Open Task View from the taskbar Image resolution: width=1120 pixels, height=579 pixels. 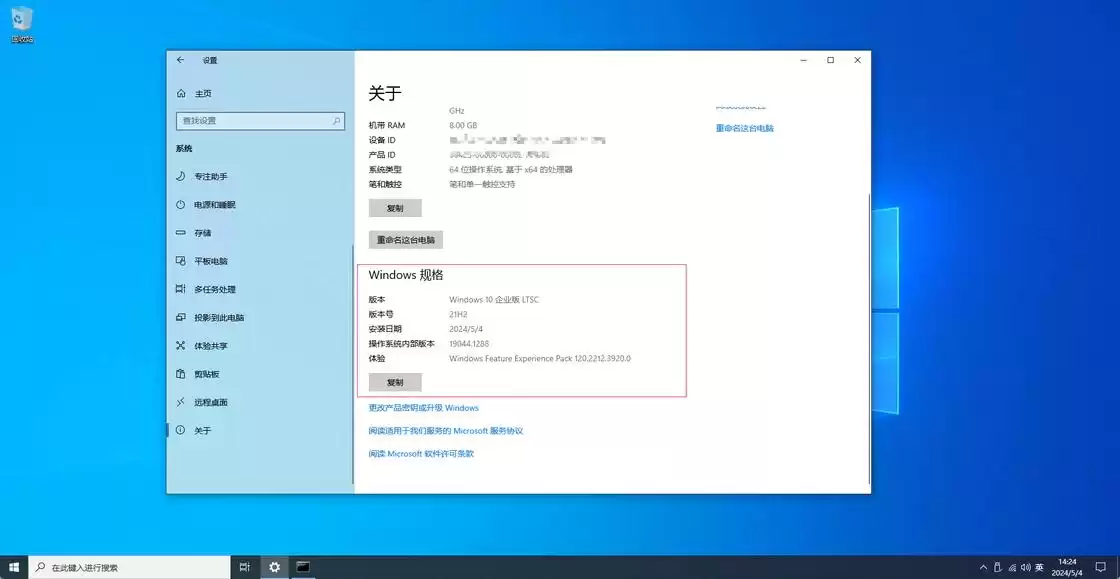[243, 565]
